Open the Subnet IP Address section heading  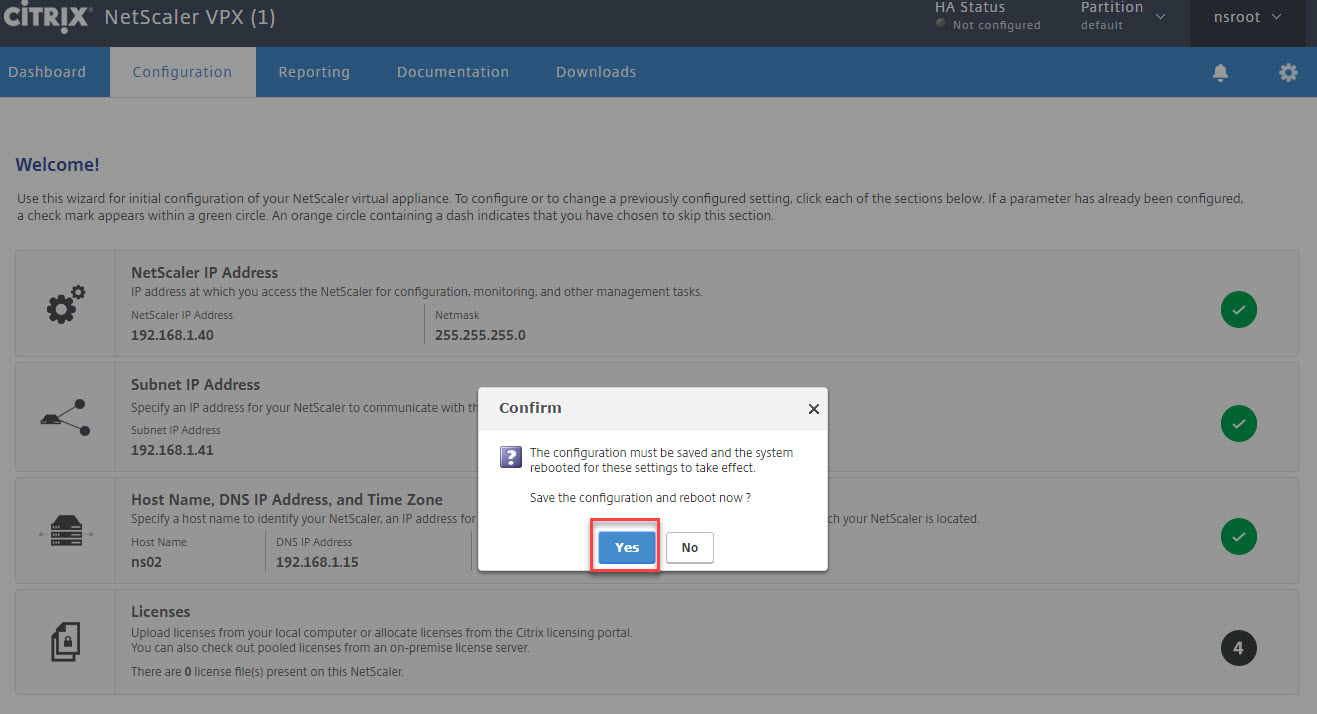click(195, 384)
